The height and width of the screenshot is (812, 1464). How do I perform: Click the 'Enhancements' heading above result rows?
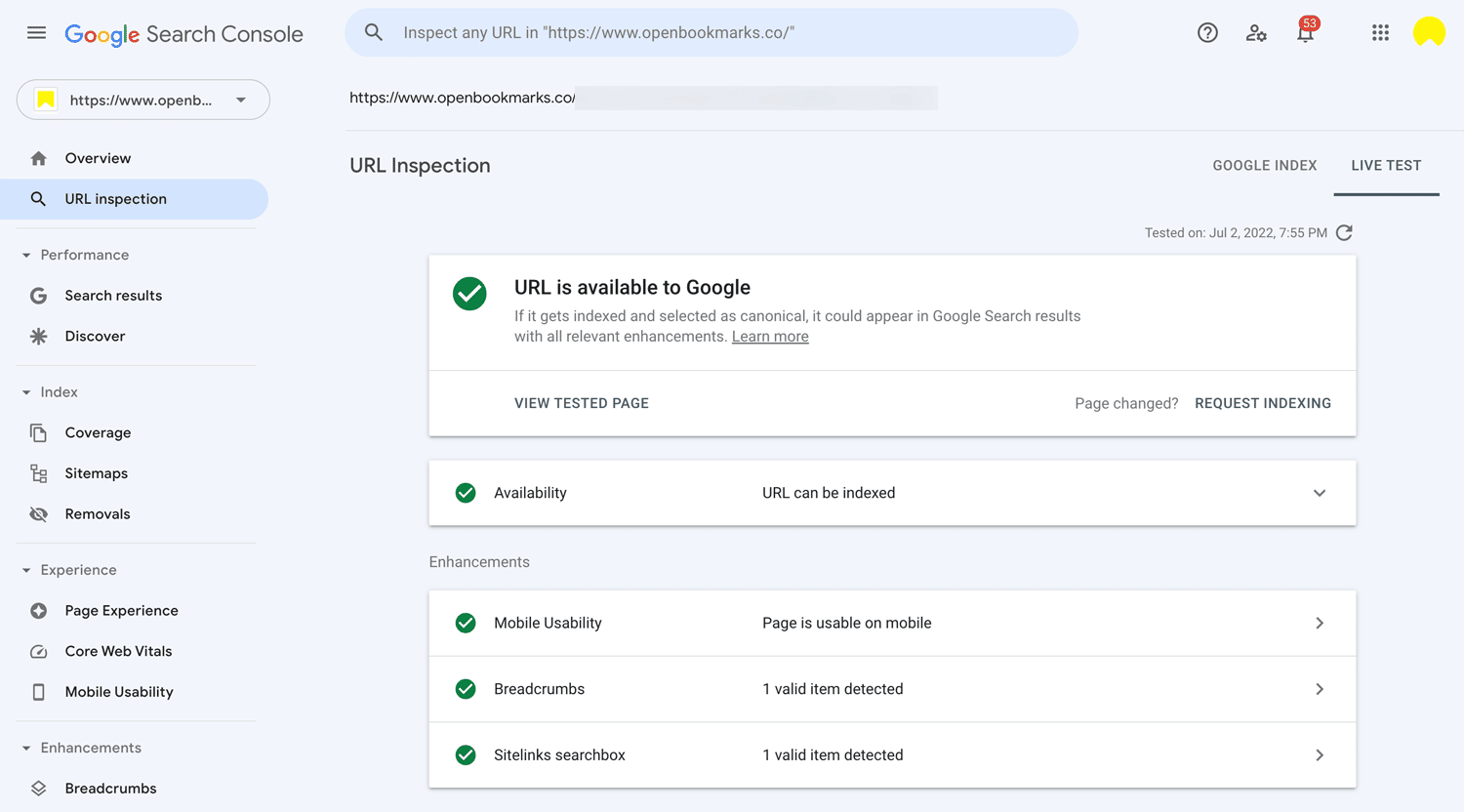click(479, 562)
